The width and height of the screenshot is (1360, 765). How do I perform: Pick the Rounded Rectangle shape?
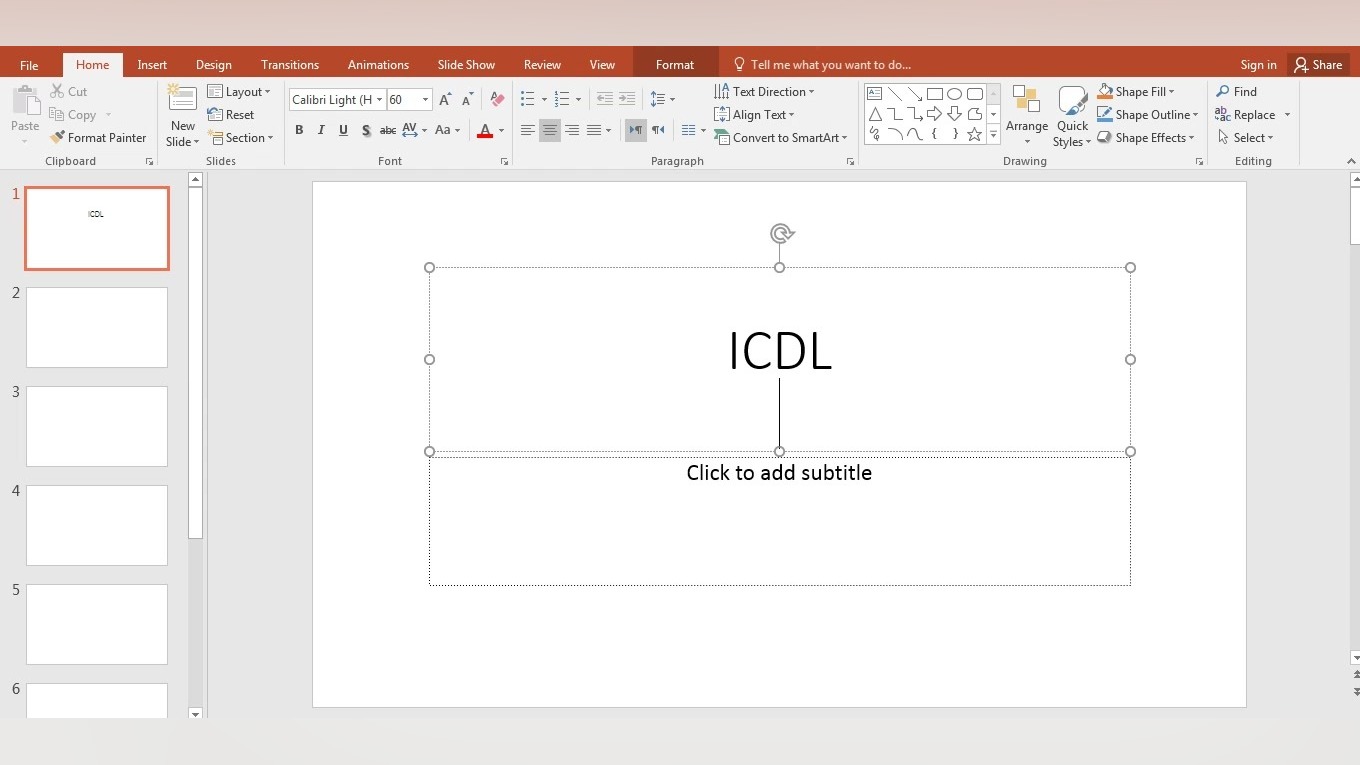coord(975,94)
